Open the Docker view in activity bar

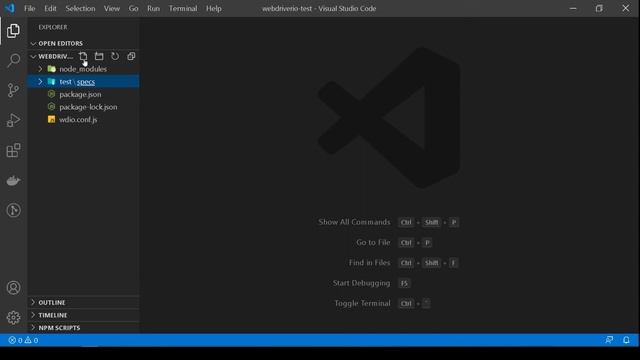[13, 180]
